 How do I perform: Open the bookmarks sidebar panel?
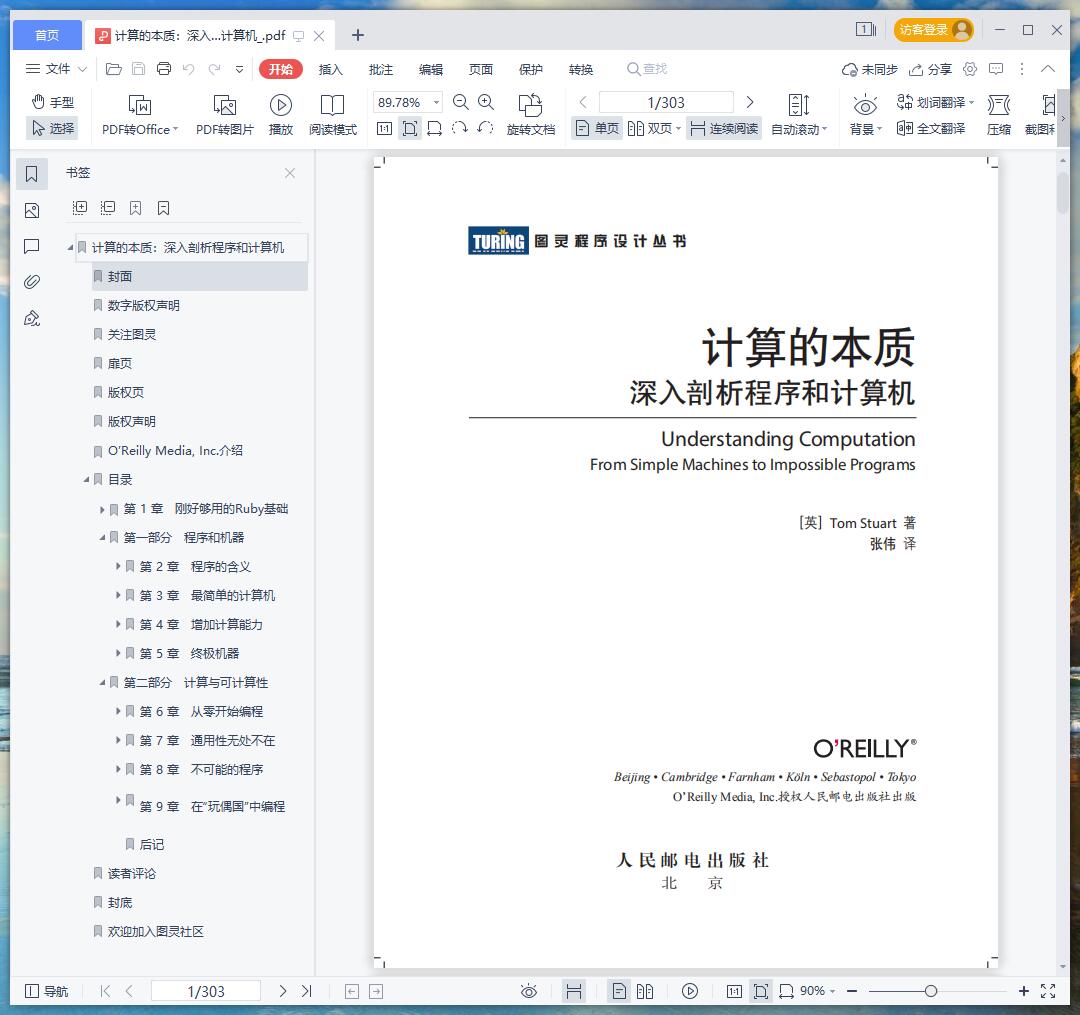[32, 174]
